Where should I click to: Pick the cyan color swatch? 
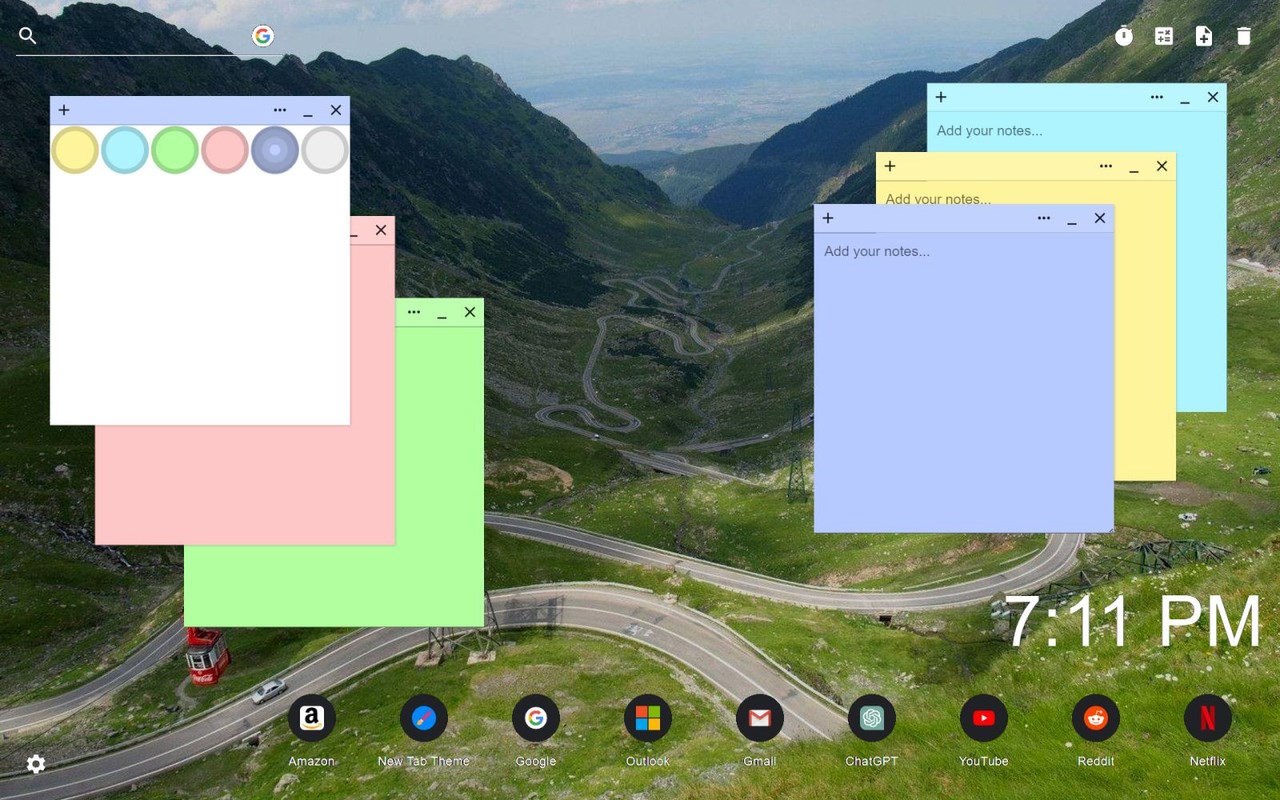(x=125, y=150)
